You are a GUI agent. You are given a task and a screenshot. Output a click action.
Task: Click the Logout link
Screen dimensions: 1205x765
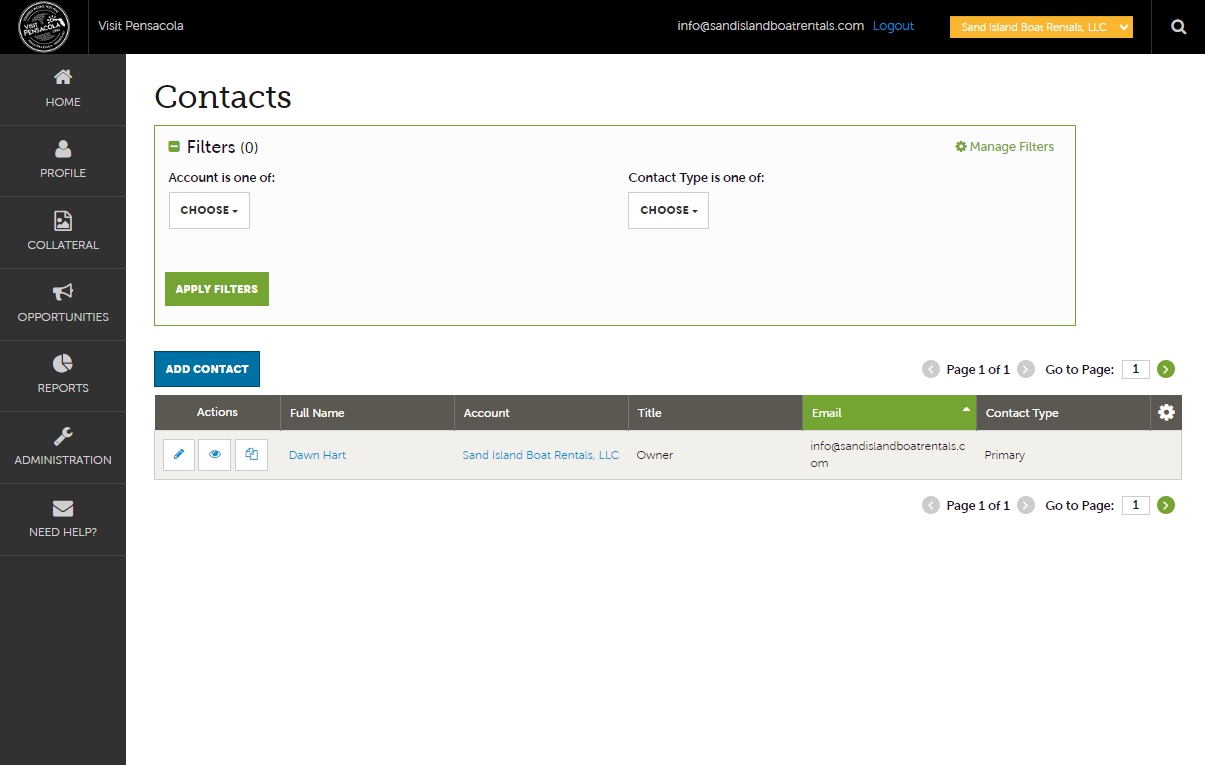click(x=893, y=26)
